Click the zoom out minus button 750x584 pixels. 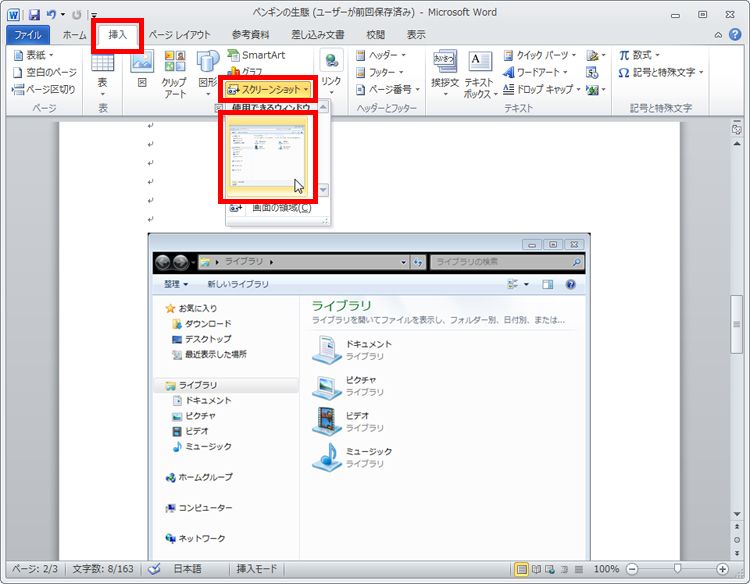tap(632, 569)
